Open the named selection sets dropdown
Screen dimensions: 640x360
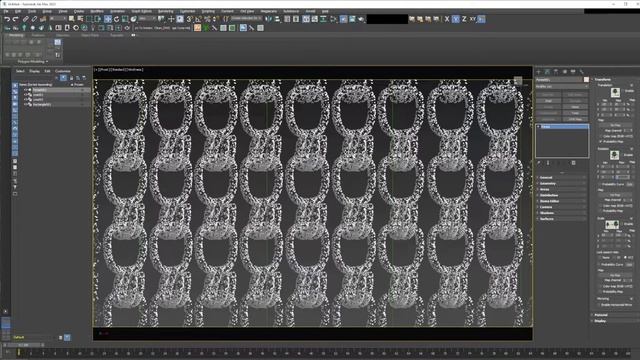pos(246,19)
